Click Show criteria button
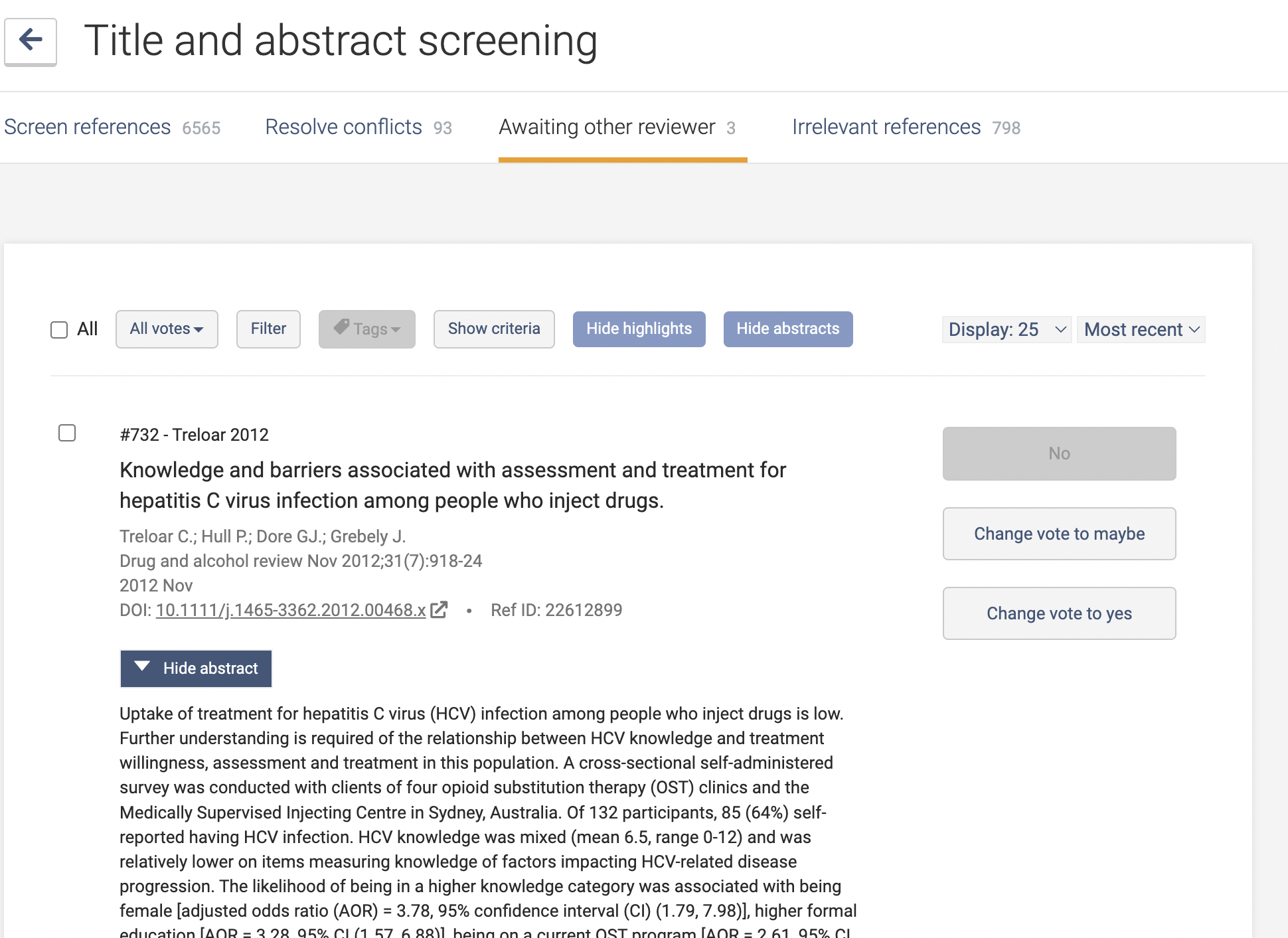 click(494, 329)
